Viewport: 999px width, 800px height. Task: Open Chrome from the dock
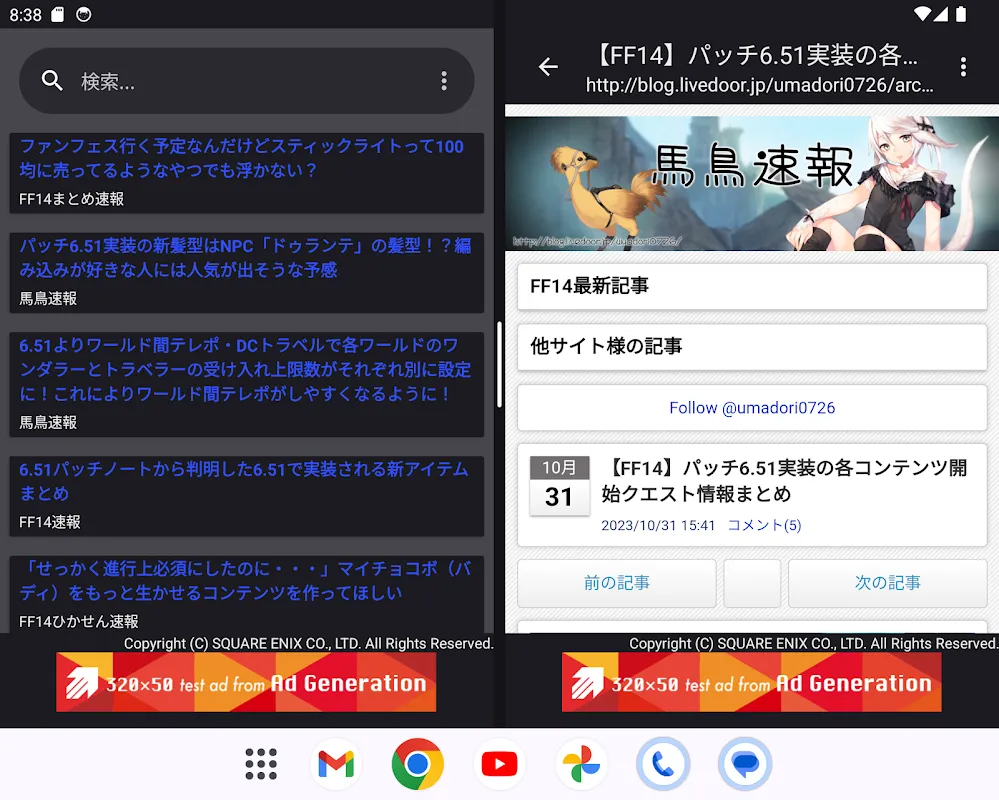[418, 764]
